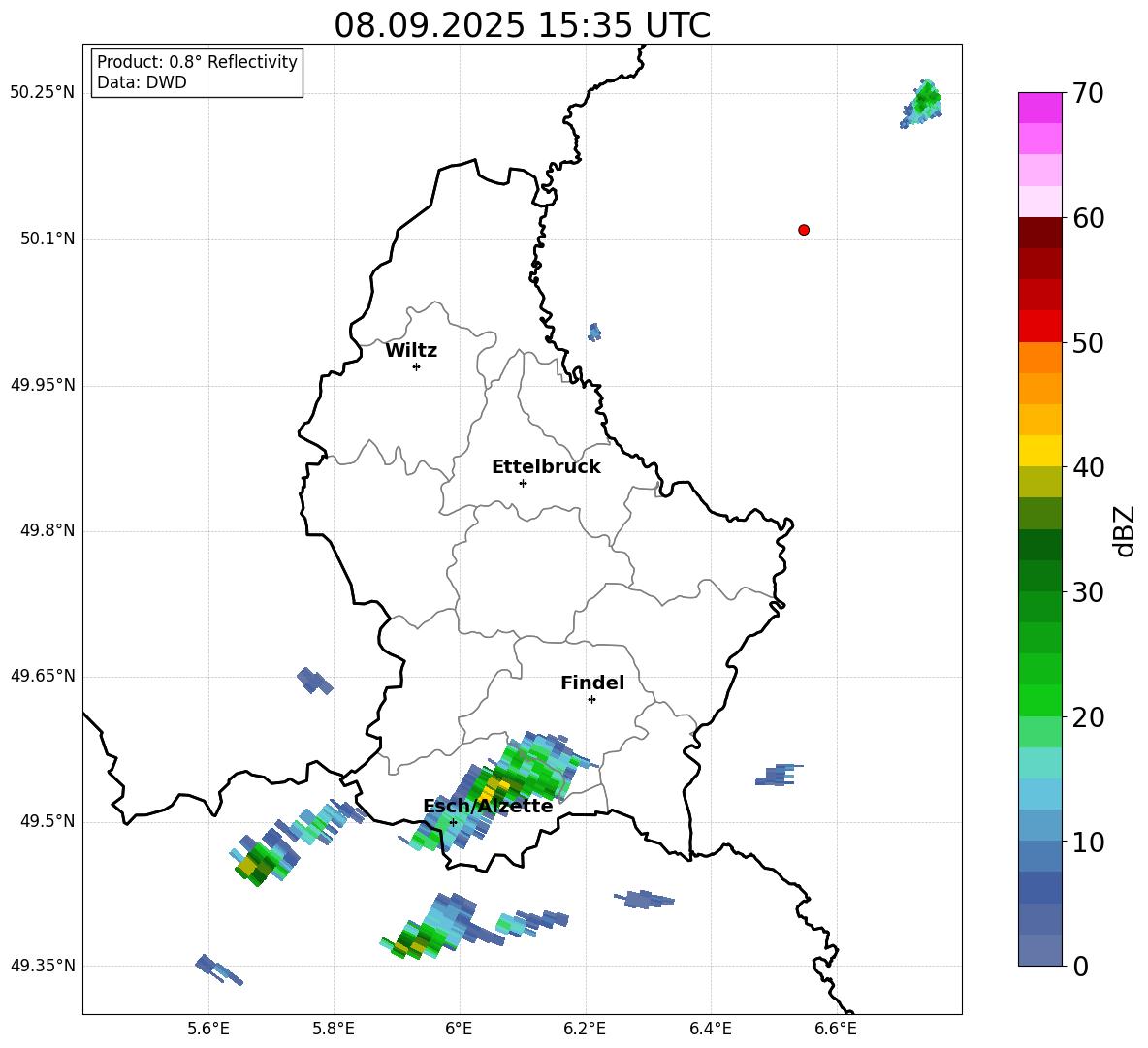Click the 49.5°N latitude label

click(48, 821)
